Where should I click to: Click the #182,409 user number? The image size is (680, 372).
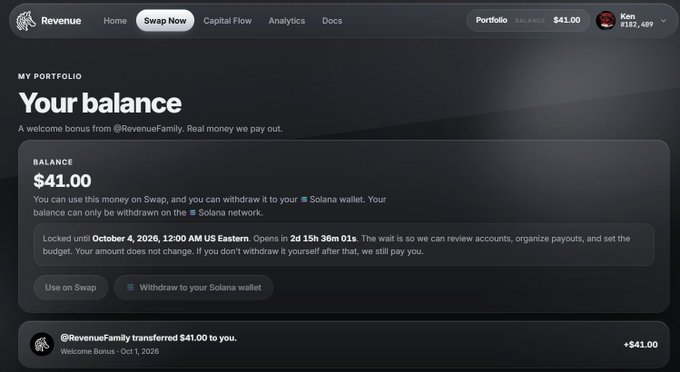point(637,25)
